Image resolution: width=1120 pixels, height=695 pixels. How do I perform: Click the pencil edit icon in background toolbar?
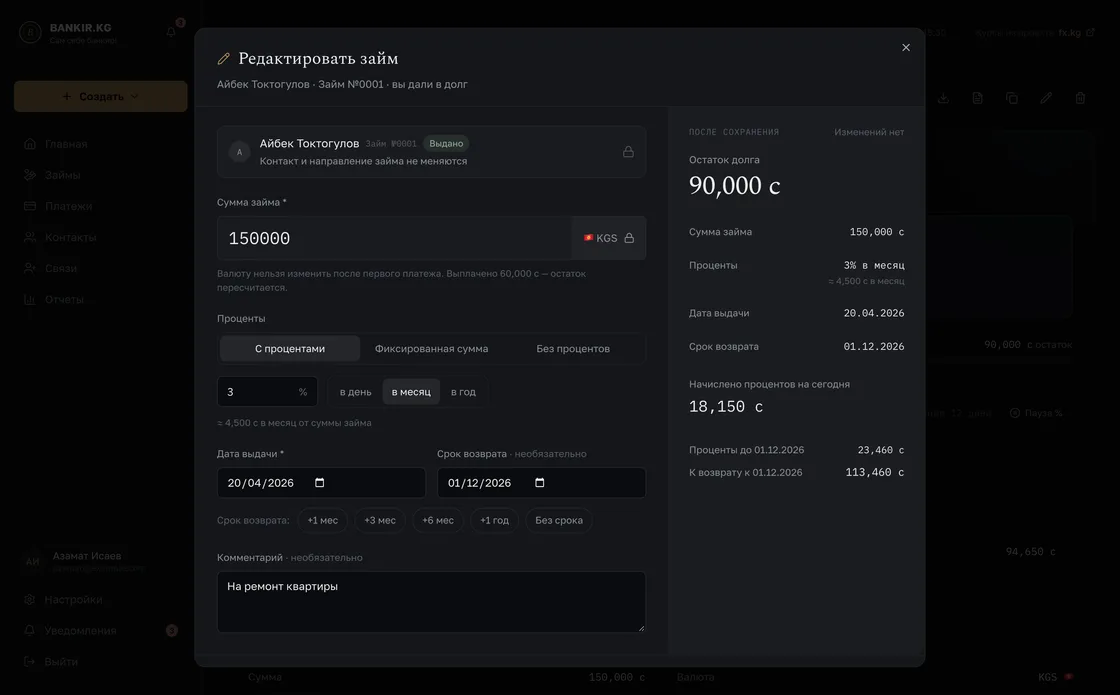coord(1046,98)
